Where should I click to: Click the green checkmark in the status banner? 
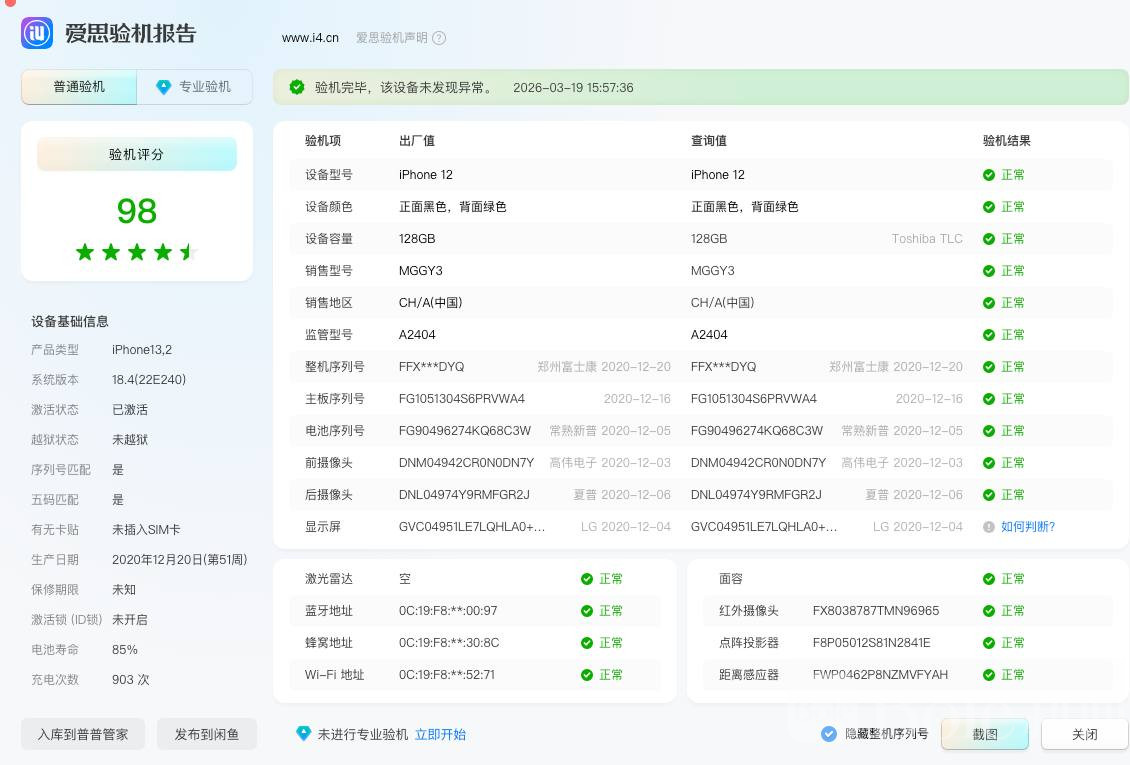[x=297, y=87]
